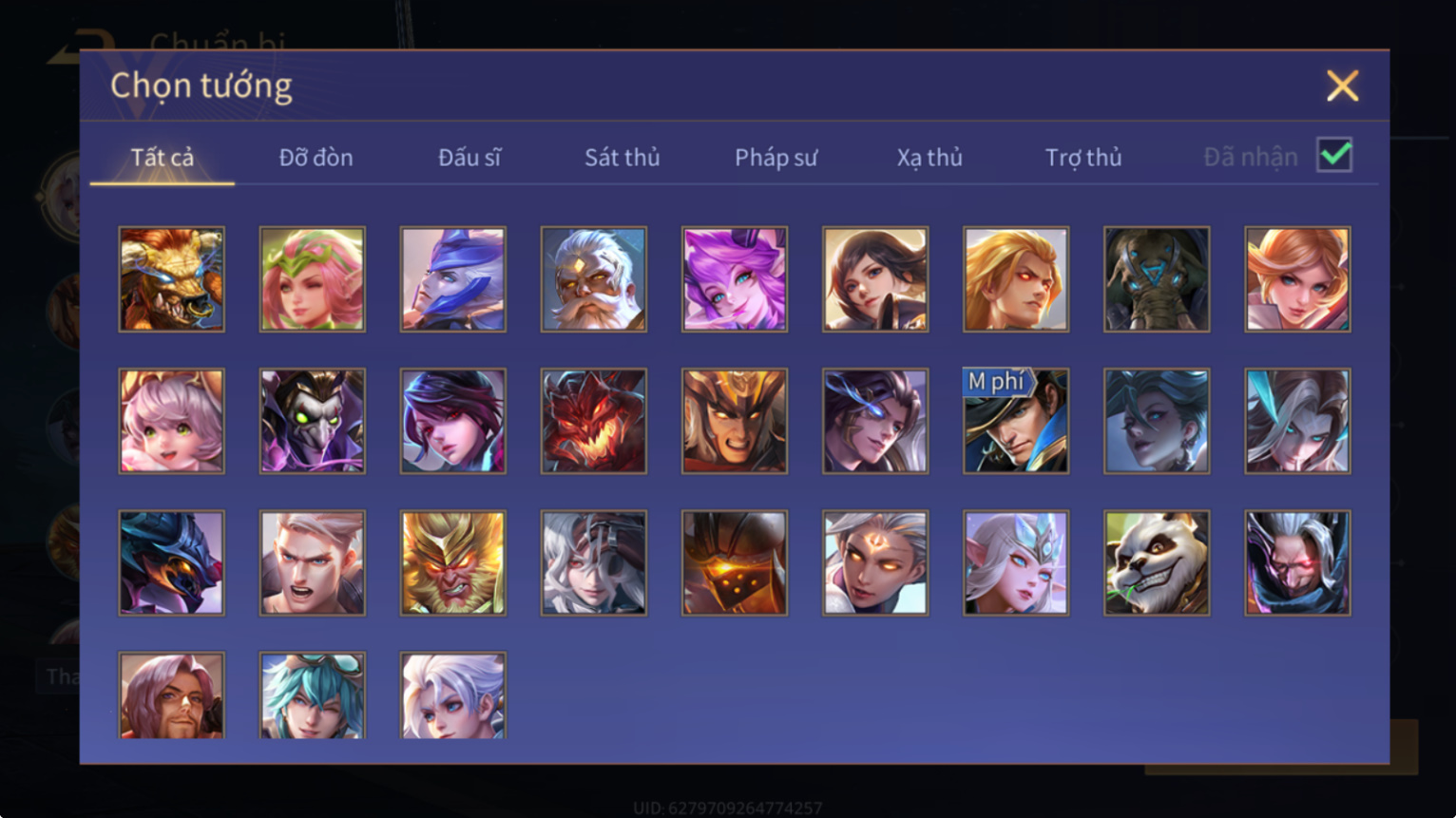Select the panda hero portrait
Image resolution: width=1456 pixels, height=818 pixels.
click(1157, 563)
